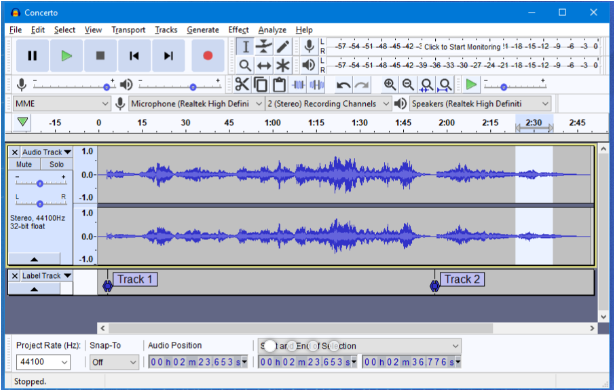Select the Multi-Tool asterisk icon
This screenshot has height=391, width=615.
pyautogui.click(x=283, y=65)
